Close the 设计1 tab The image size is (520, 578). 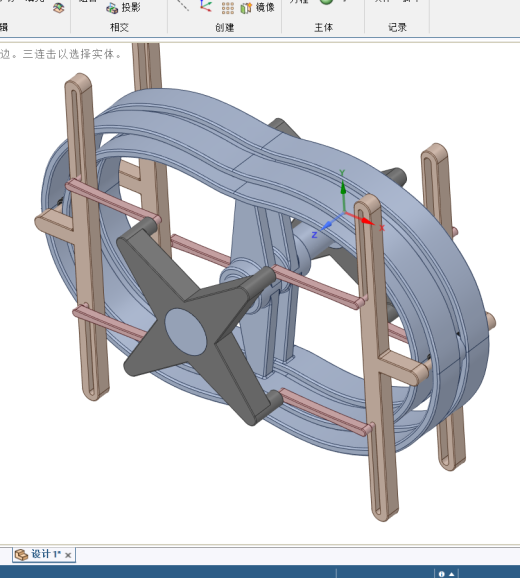tap(68, 555)
